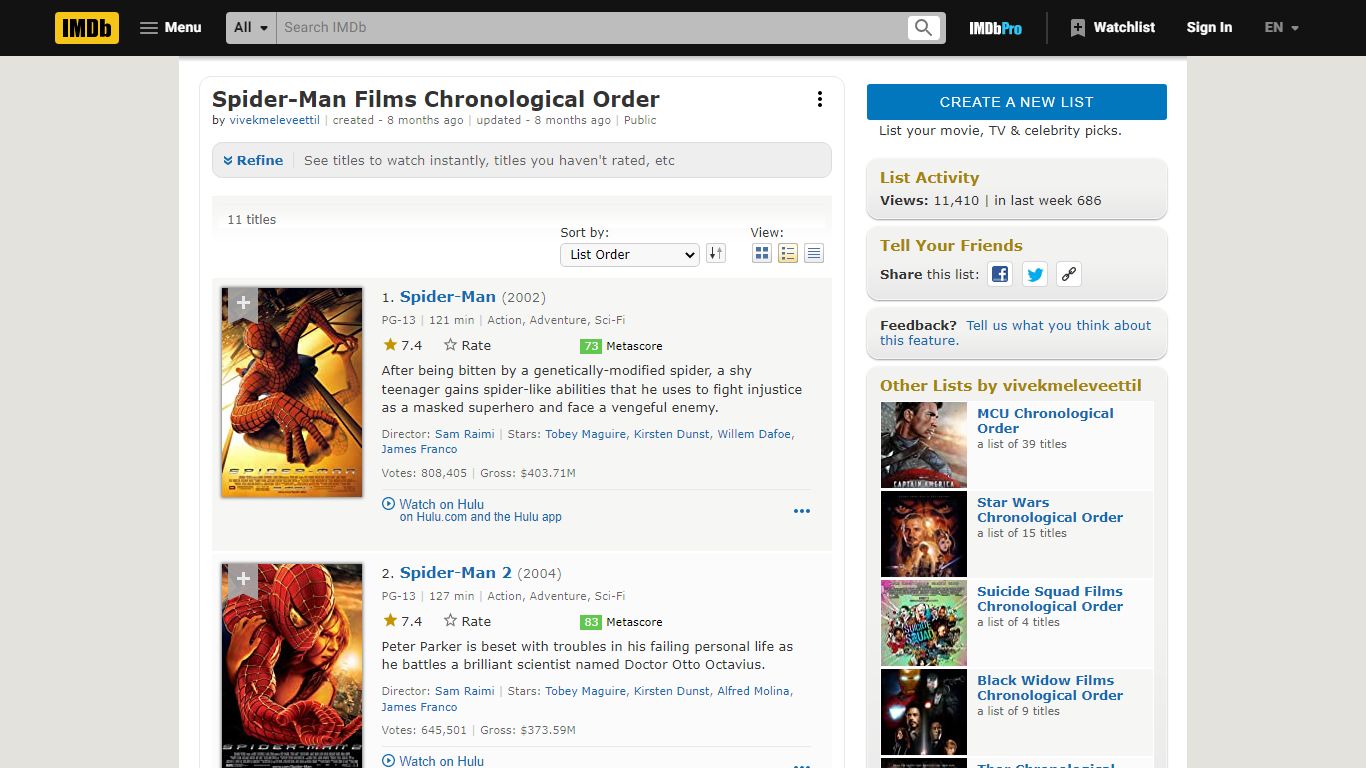Screen dimensions: 1366x768
Task: Open IMDbPro link
Action: (x=995, y=28)
